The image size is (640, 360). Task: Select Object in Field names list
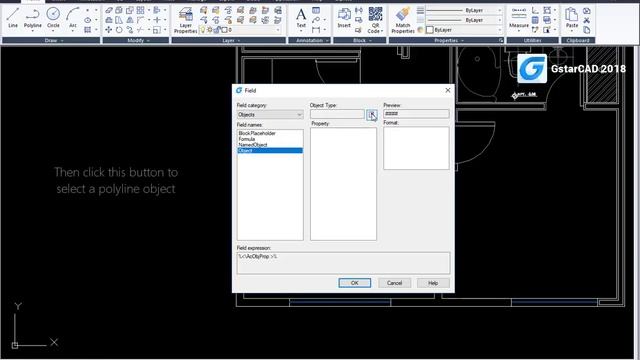pyautogui.click(x=270, y=151)
